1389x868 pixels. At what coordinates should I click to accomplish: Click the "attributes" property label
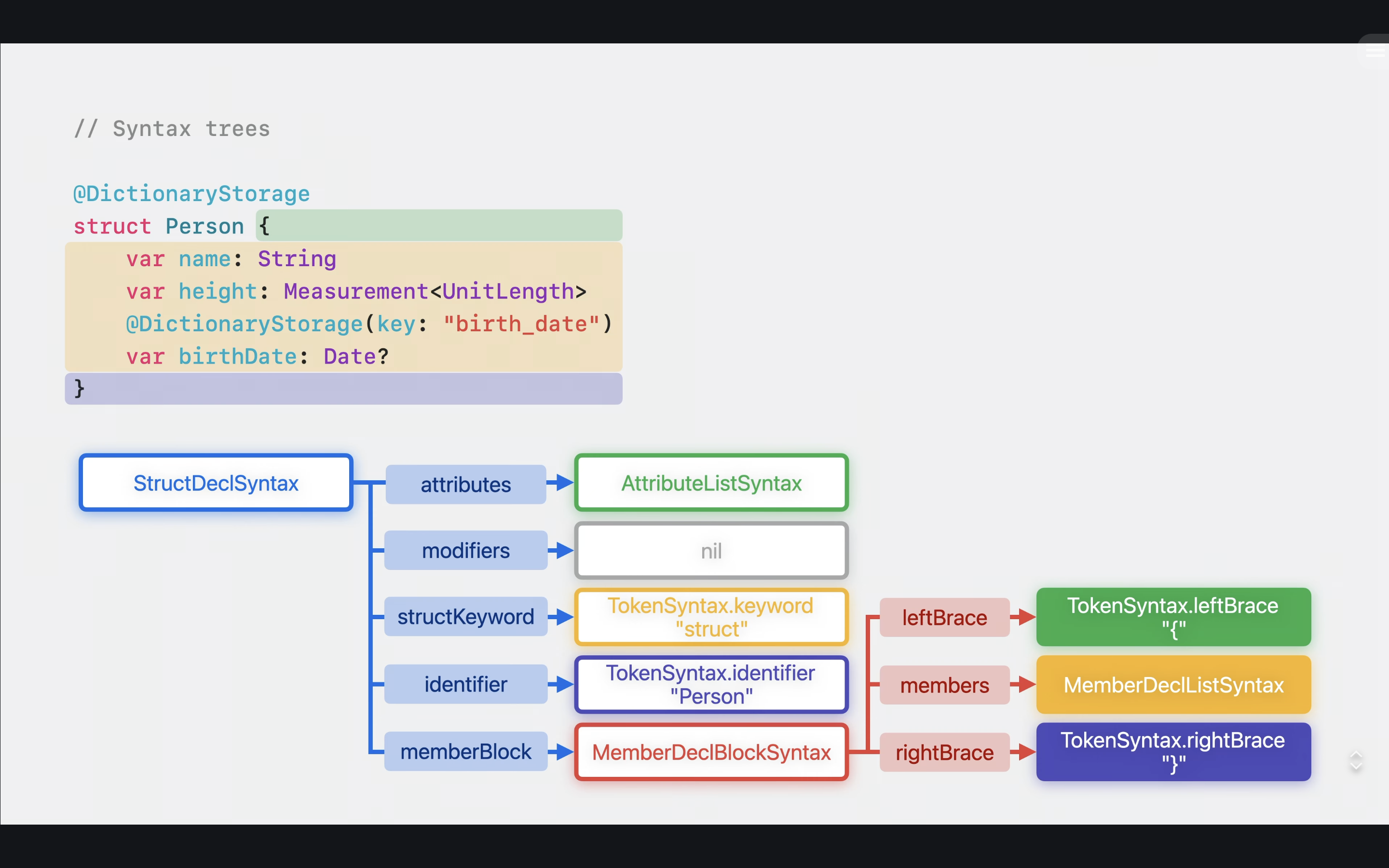point(465,485)
